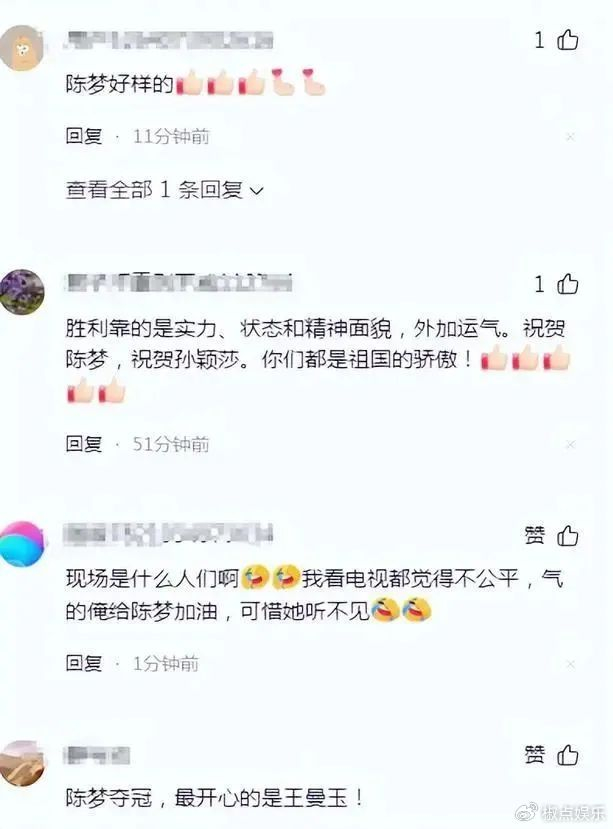This screenshot has height=829, width=613.
Task: Reply to the 陈梦好样的 comment
Action: pyautogui.click(x=84, y=136)
